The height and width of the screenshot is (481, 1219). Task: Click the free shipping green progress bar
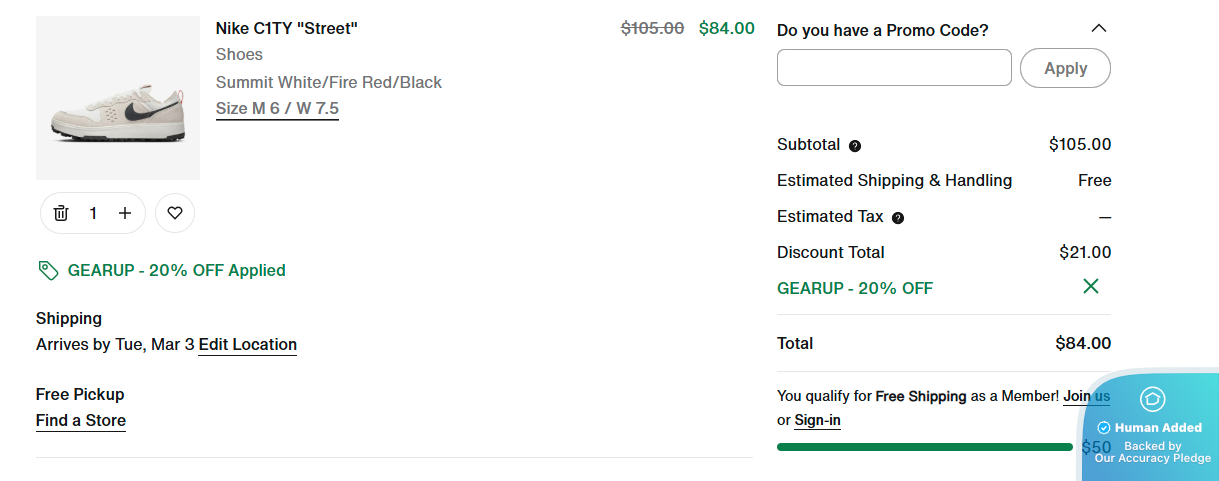click(x=924, y=447)
